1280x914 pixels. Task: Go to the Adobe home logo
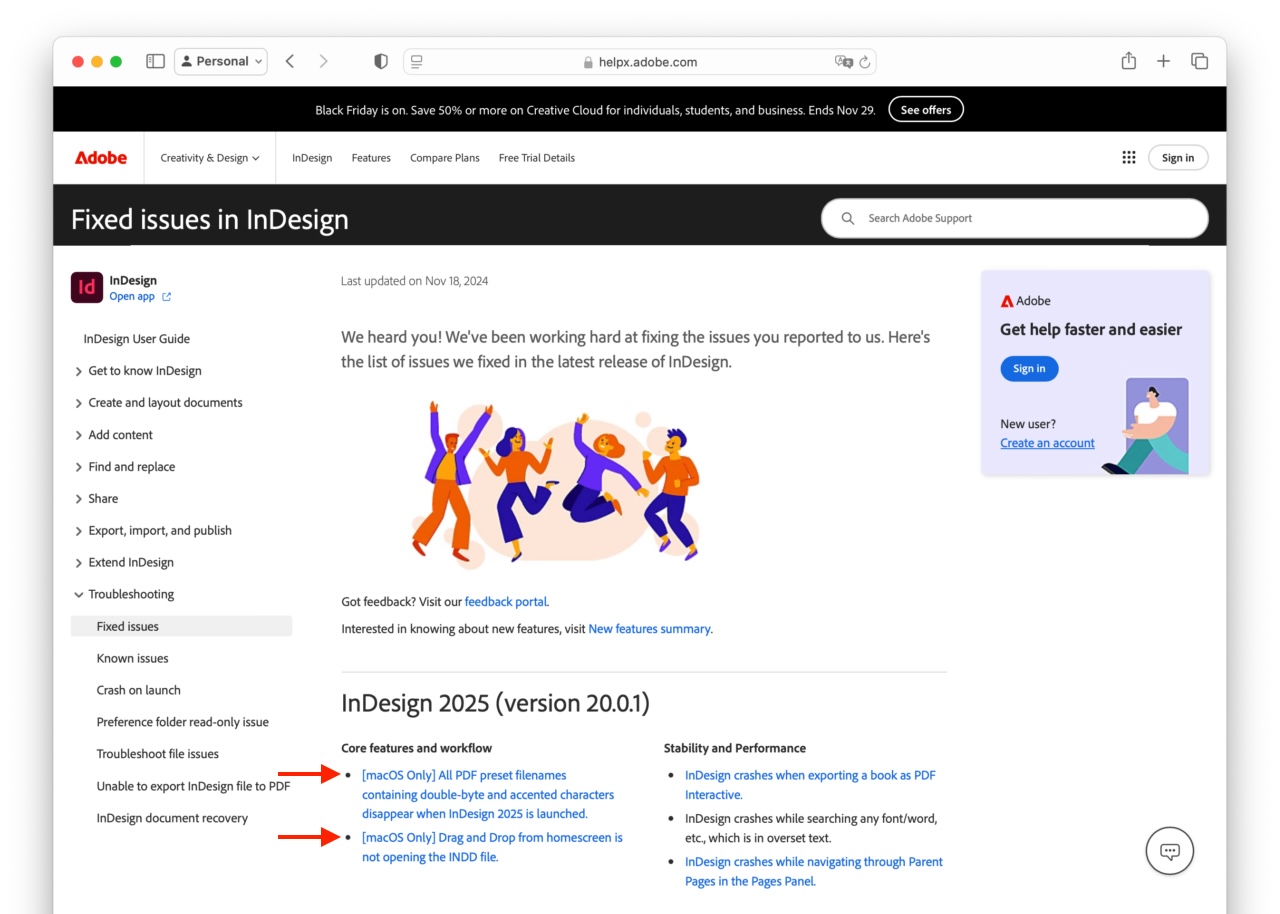coord(100,158)
